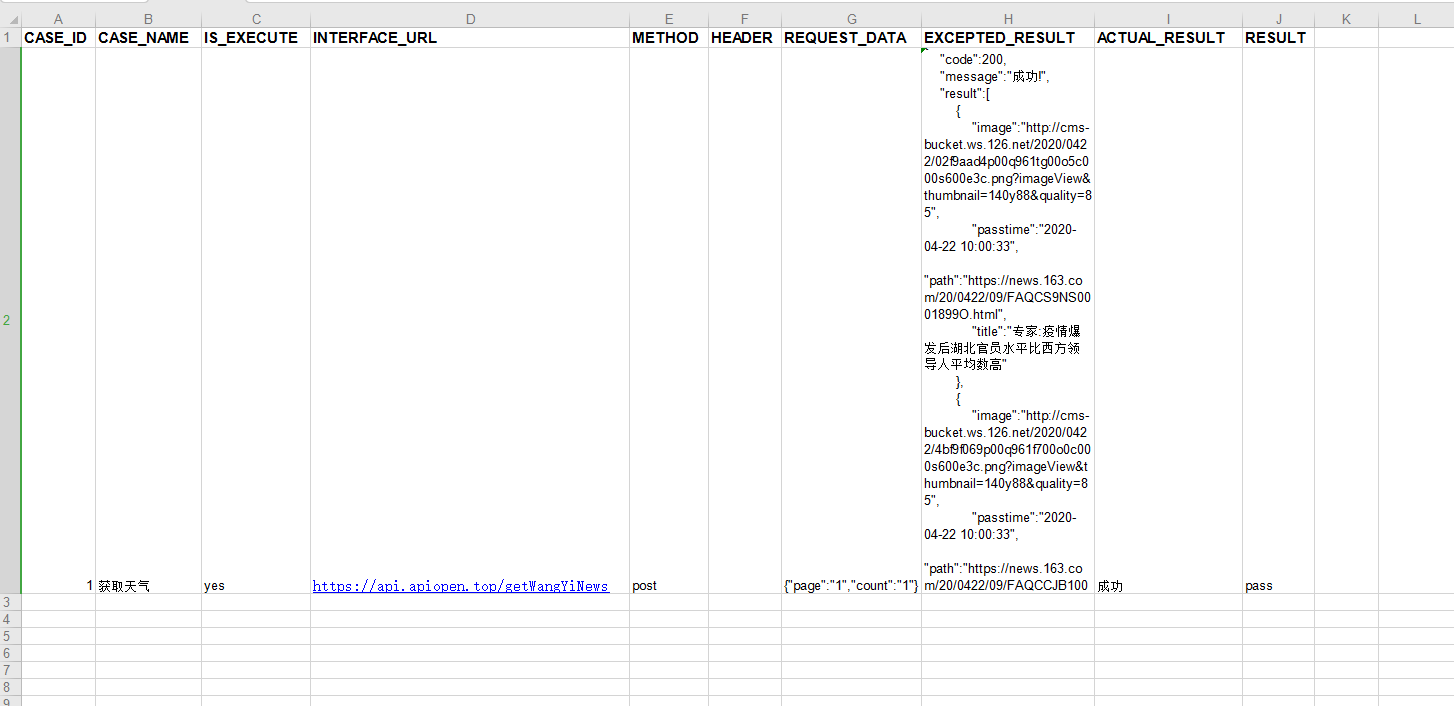
Task: Click the ACTUAL_RESULT header cell
Action: 1168,37
